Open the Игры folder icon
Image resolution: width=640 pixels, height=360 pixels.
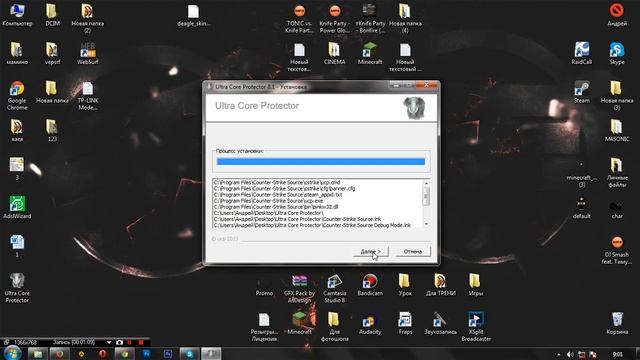pyautogui.click(x=476, y=284)
